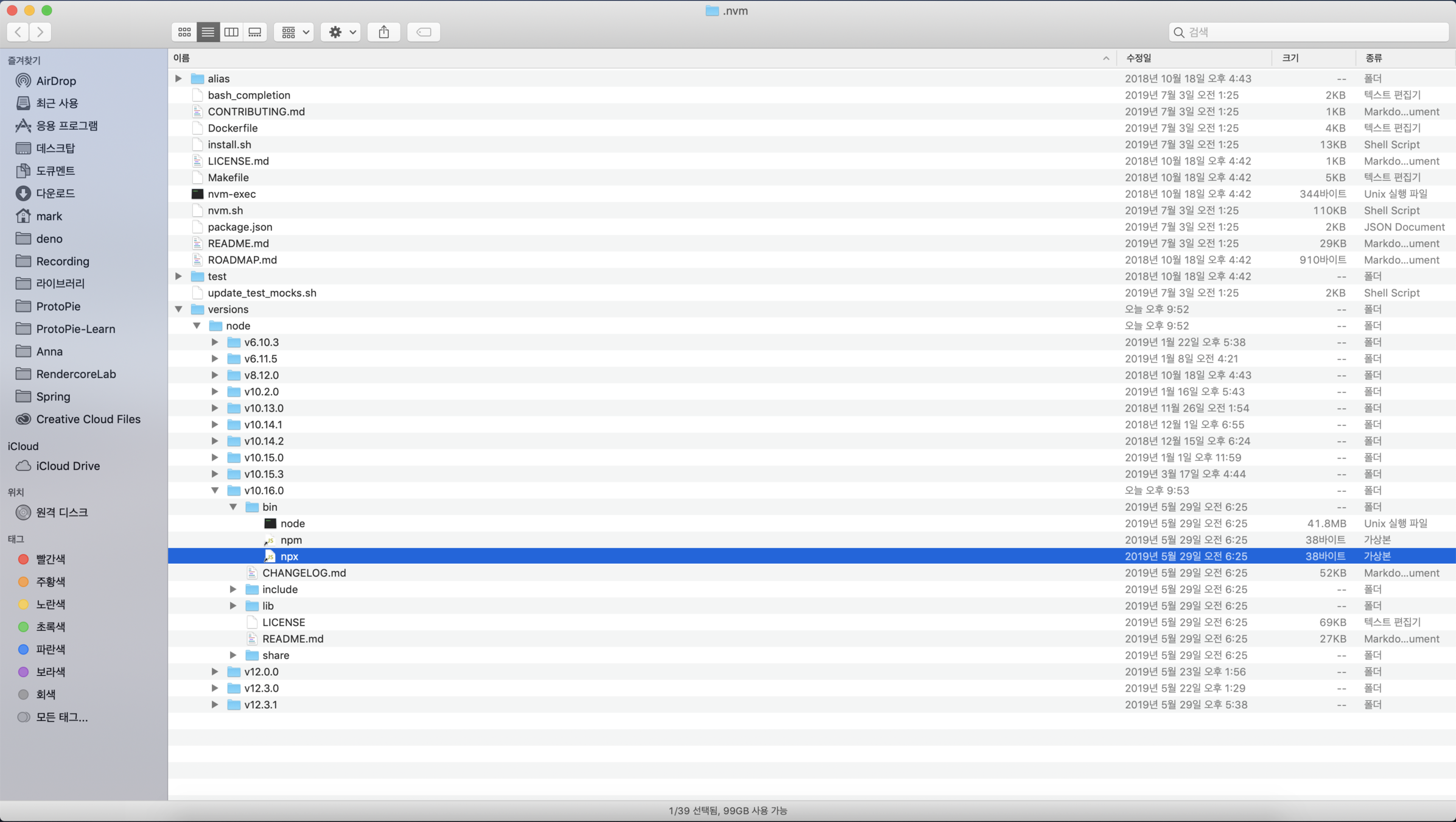Screen dimensions: 1456x822
Task: Switch to column view mode
Action: pyautogui.click(x=231, y=32)
